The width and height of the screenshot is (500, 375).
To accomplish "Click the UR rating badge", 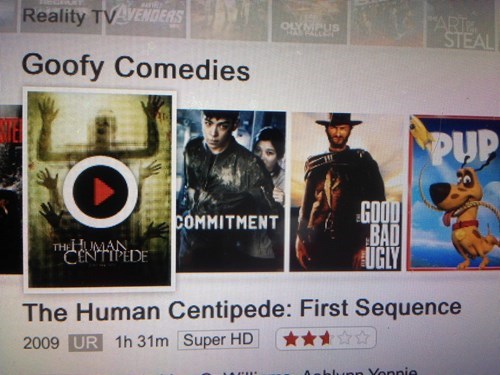I will tap(86, 343).
